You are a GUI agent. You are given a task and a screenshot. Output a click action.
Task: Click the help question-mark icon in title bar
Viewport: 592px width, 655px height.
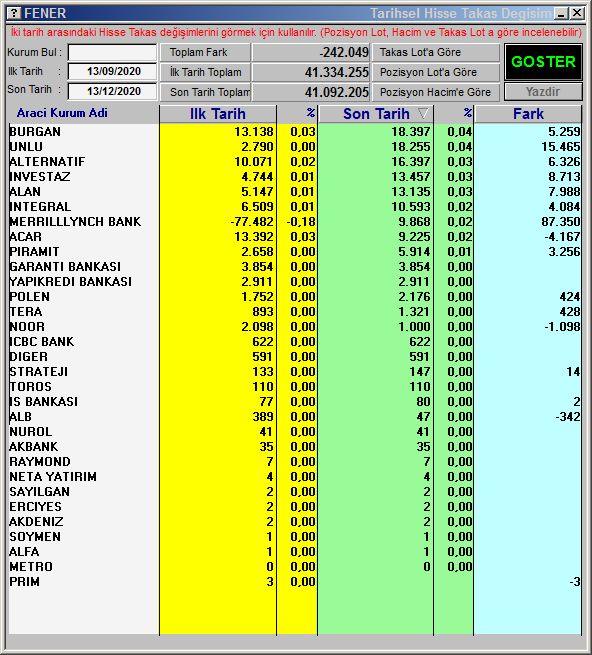pos(14,13)
